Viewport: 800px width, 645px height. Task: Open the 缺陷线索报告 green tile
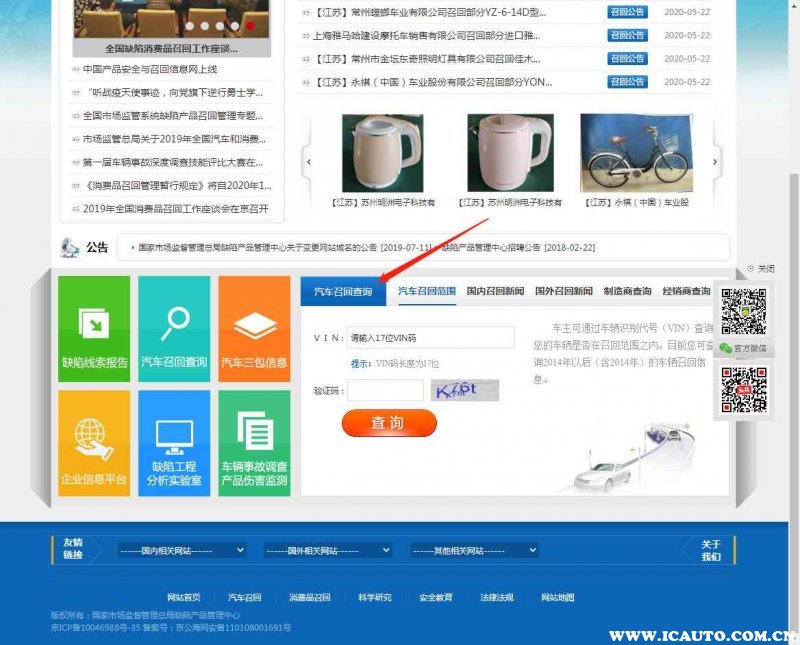click(x=94, y=330)
